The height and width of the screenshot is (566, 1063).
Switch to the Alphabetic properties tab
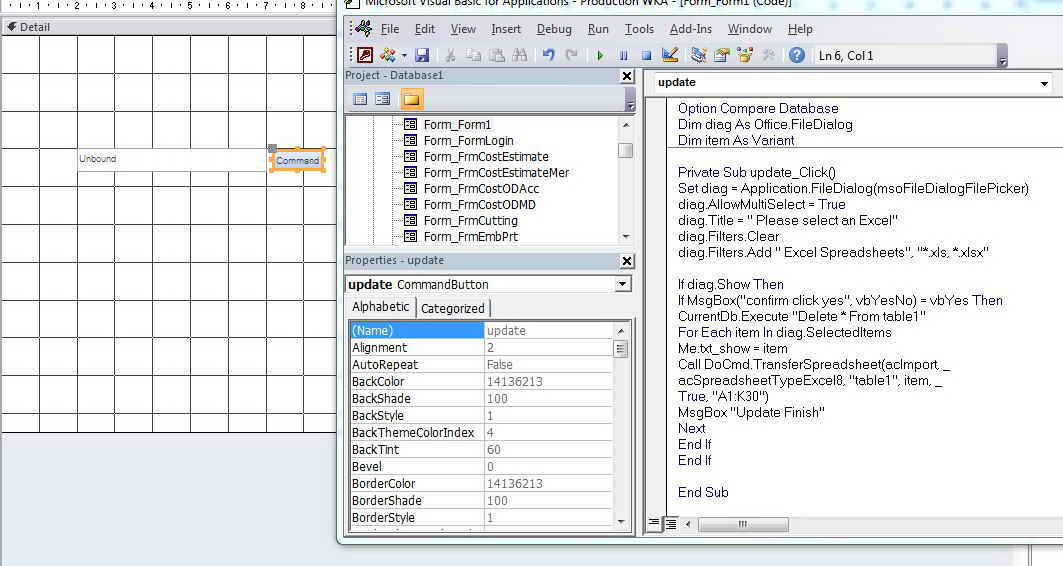380,307
